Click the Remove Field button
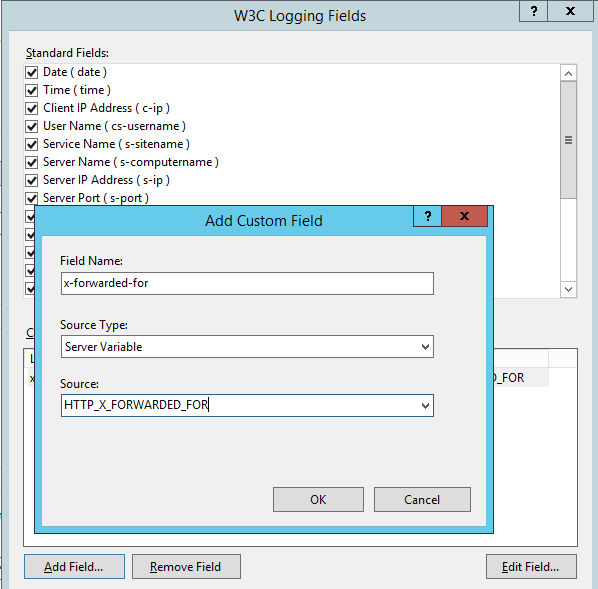The width and height of the screenshot is (598, 589). click(x=186, y=566)
